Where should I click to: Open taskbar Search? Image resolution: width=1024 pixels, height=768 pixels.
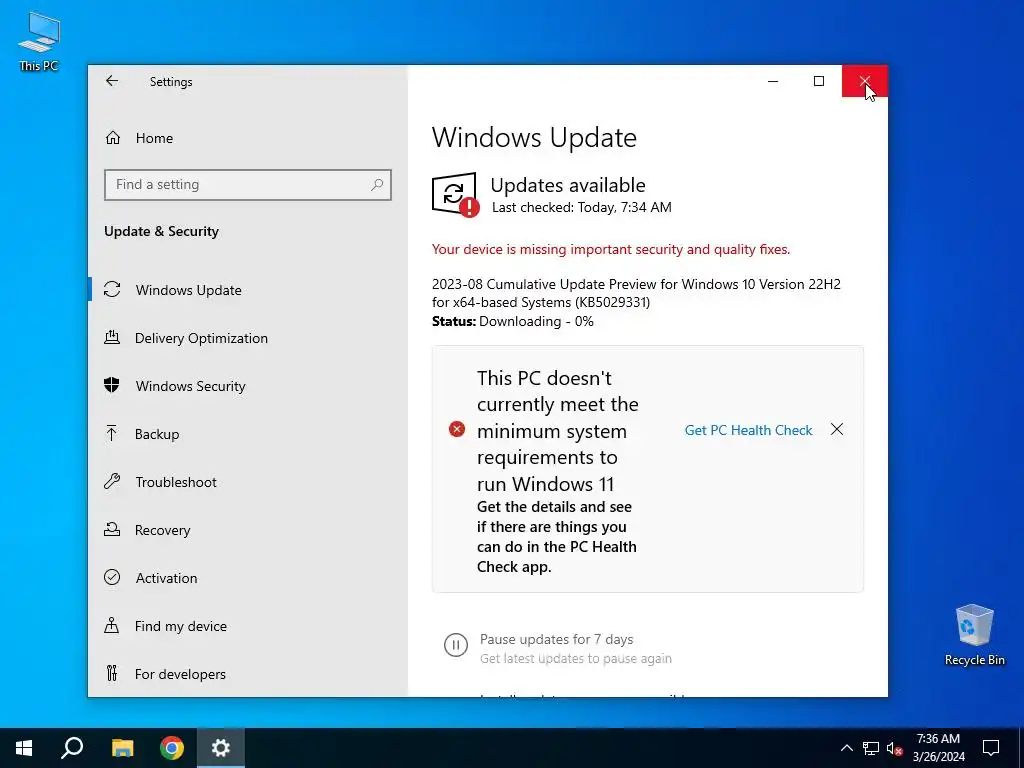tap(72, 748)
